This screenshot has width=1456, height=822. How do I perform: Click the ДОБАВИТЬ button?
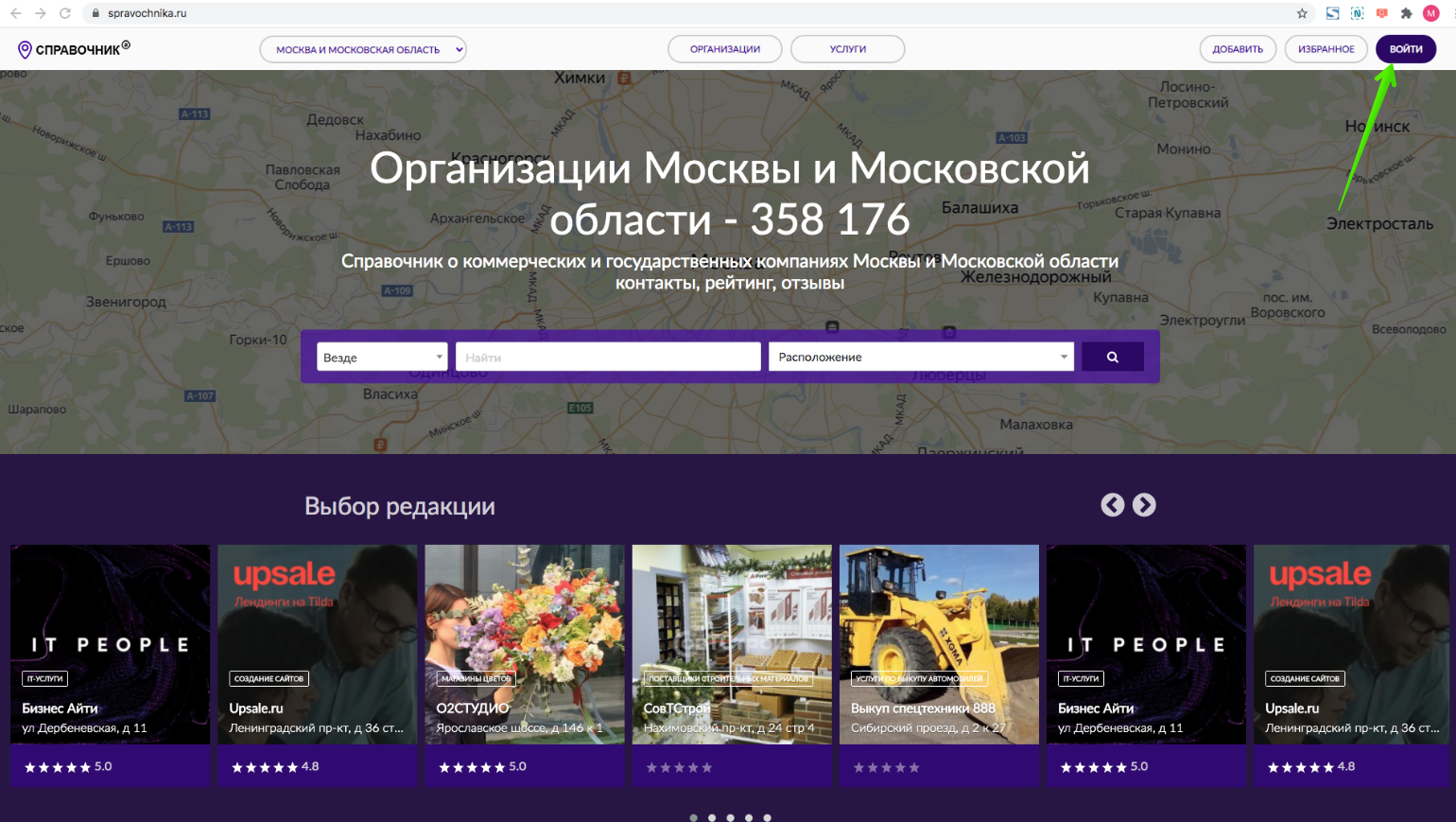[x=1238, y=49]
